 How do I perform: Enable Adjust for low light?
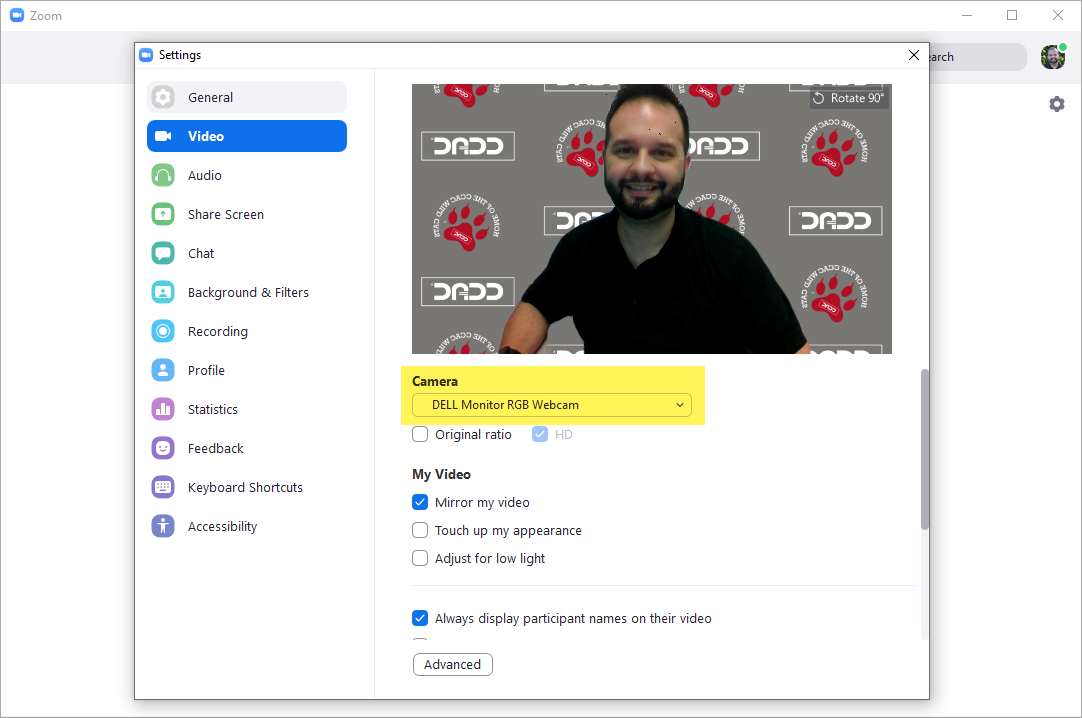coord(420,558)
